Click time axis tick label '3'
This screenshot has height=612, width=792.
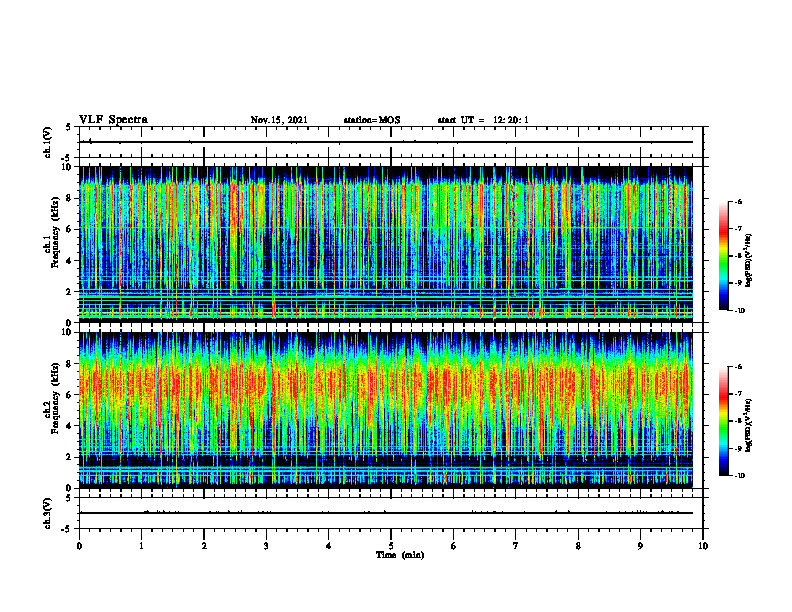tap(266, 546)
